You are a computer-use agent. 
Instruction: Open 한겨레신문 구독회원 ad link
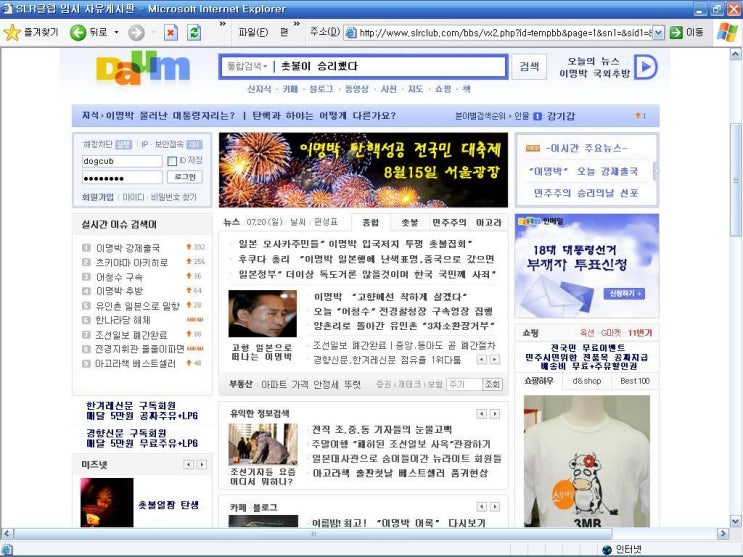(x=142, y=411)
